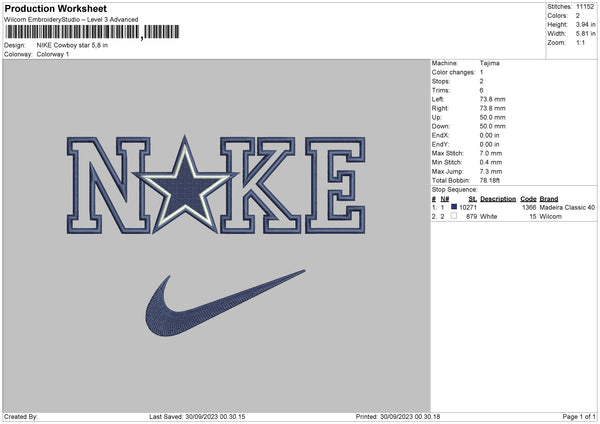The image size is (600, 424).
Task: Click the Min Stitch value 0.4 mm
Action: click(491, 162)
